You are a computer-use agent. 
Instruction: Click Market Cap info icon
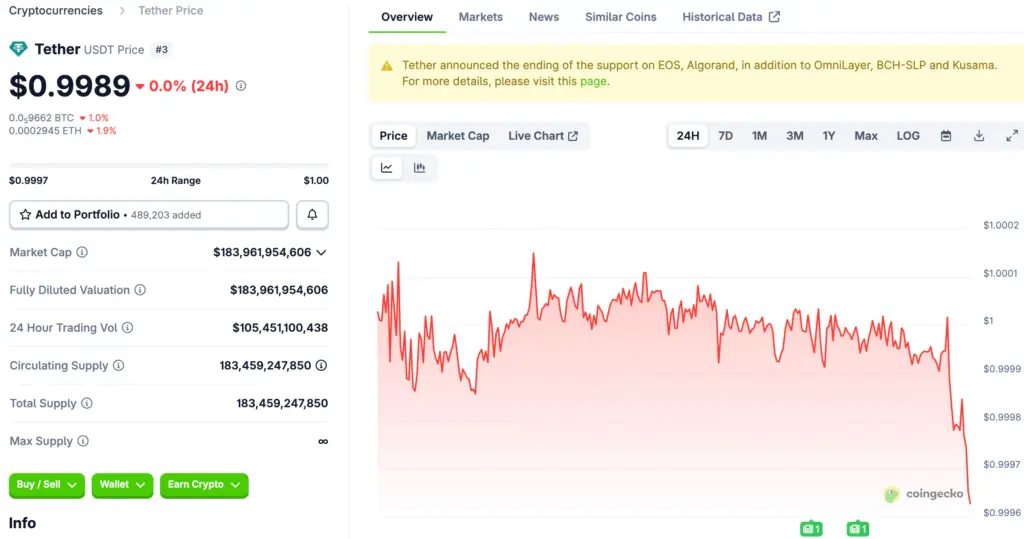pos(82,253)
